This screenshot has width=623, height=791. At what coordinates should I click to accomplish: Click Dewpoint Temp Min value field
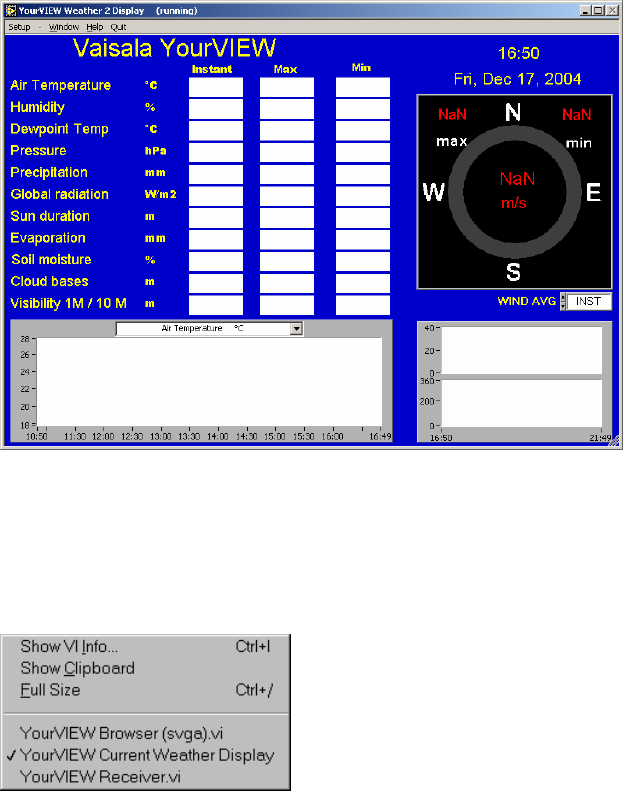point(363,131)
